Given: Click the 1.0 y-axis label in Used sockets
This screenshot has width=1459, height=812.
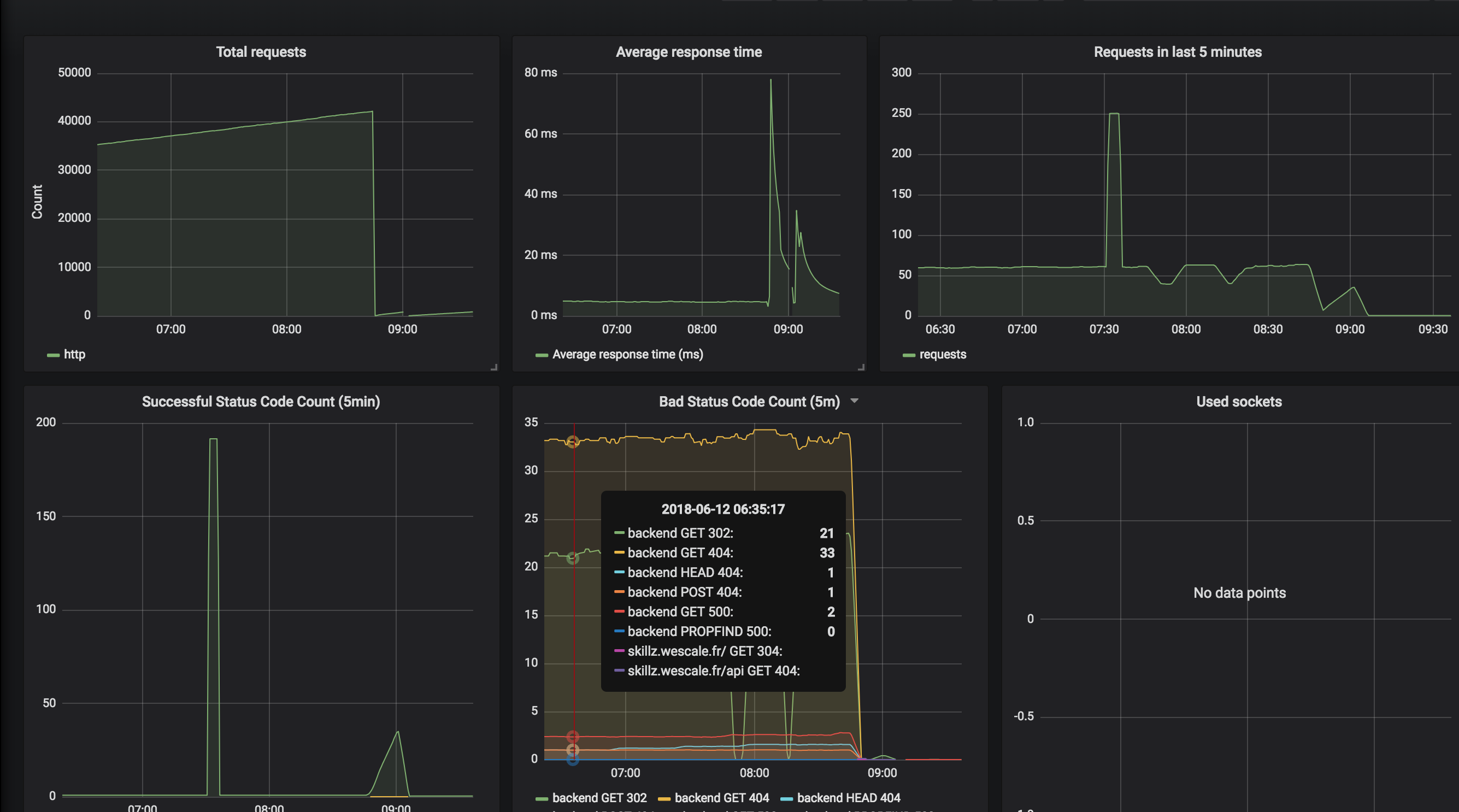Looking at the screenshot, I should 1025,422.
